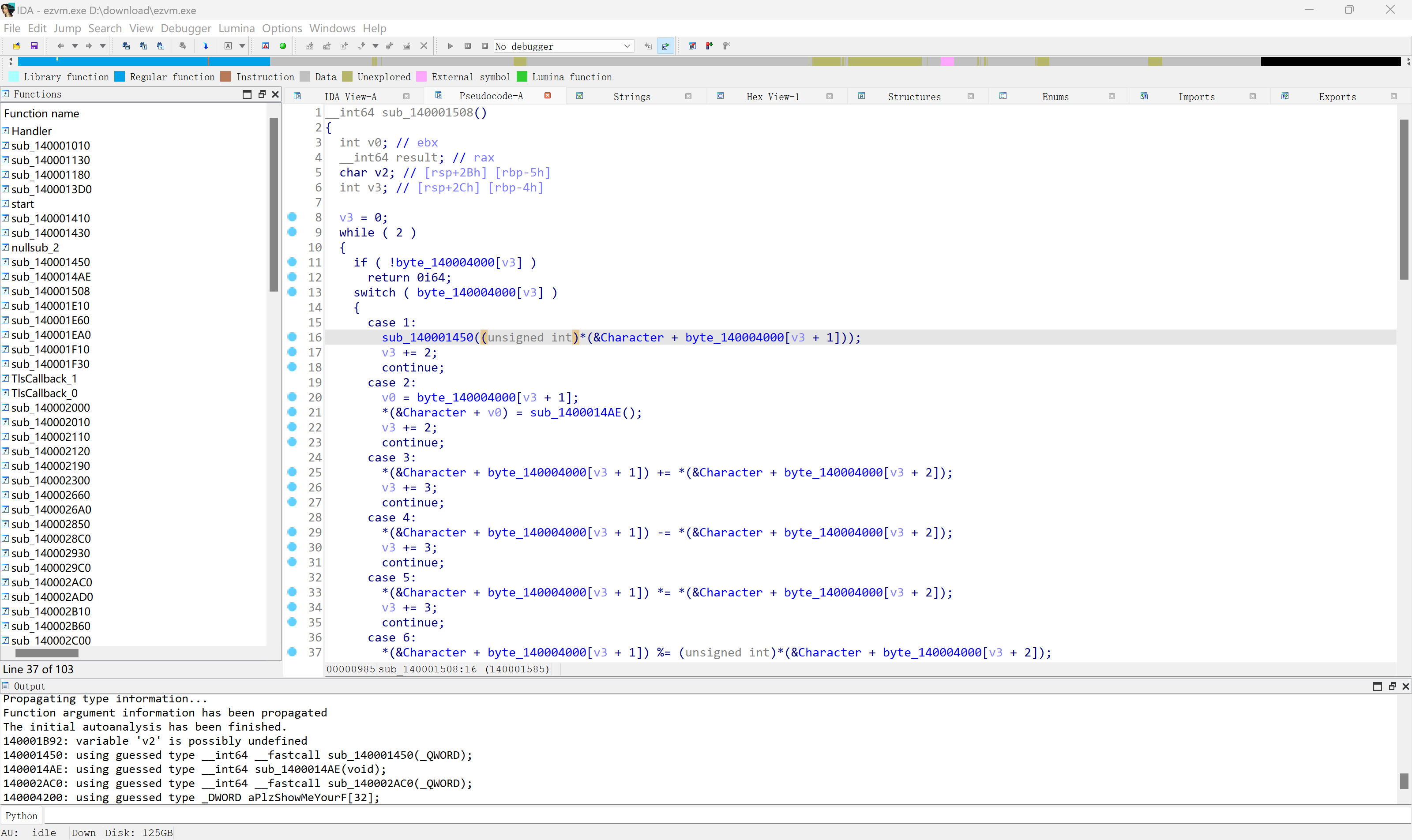Open dropdown arrow next to boxed A icon

tap(242, 46)
